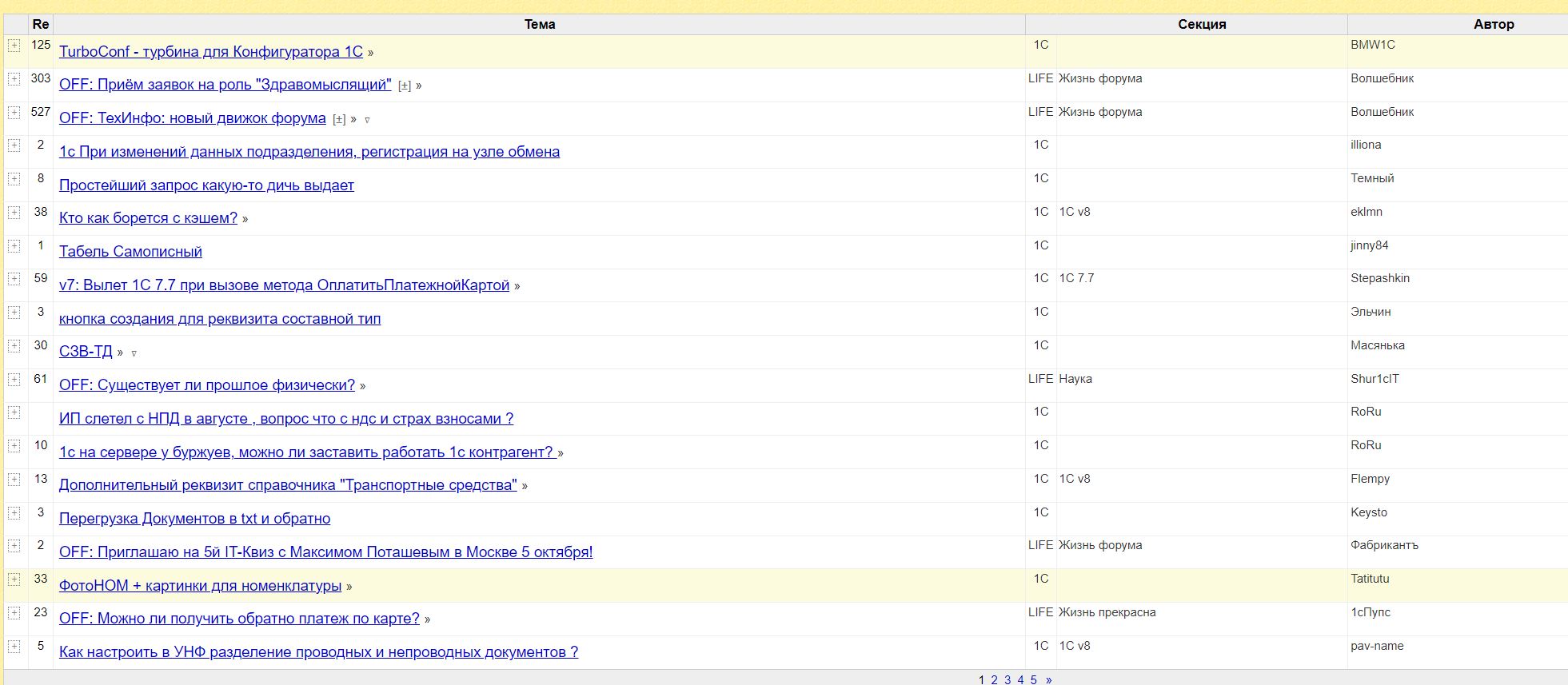Expand the СЗВ-ТД row plus box

14,346
